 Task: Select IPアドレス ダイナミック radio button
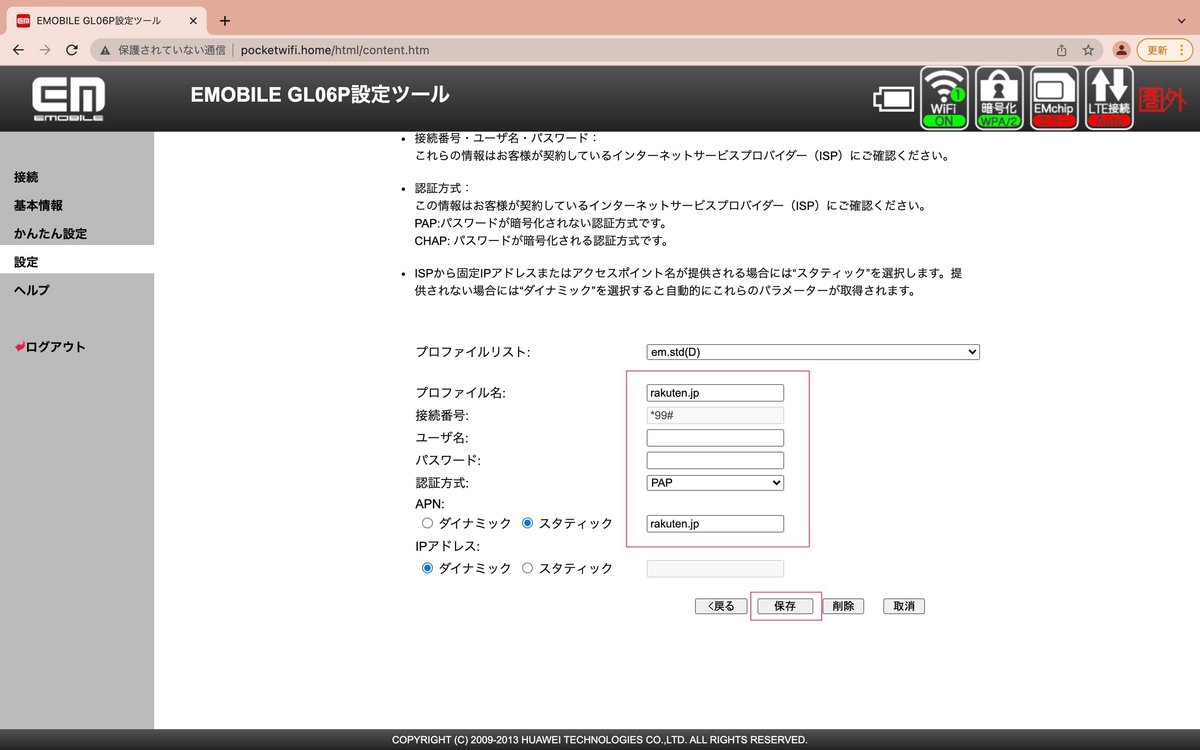pyautogui.click(x=427, y=568)
